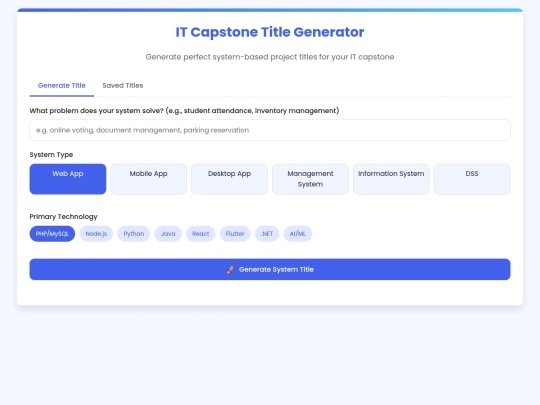
Task: Click 'What problem does your system solve?' label
Action: (184, 111)
